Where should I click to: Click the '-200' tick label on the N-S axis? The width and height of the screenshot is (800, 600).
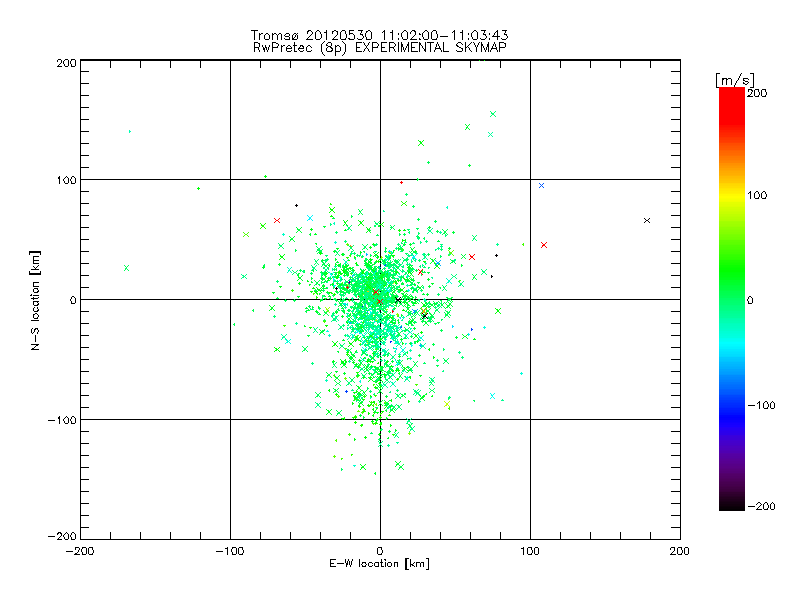[62, 536]
